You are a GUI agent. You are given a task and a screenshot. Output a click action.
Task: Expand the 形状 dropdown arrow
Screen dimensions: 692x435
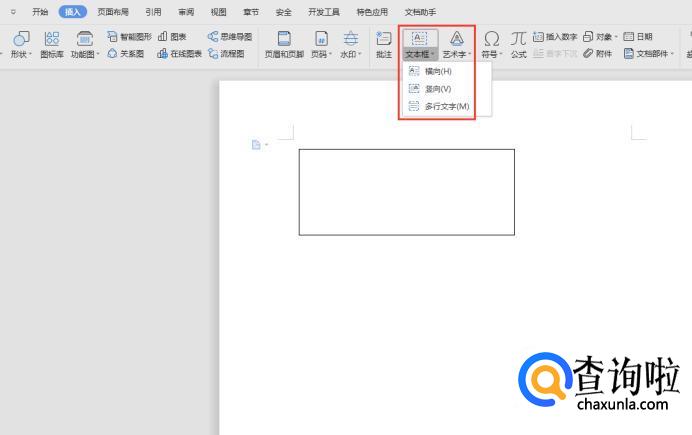tap(30, 54)
